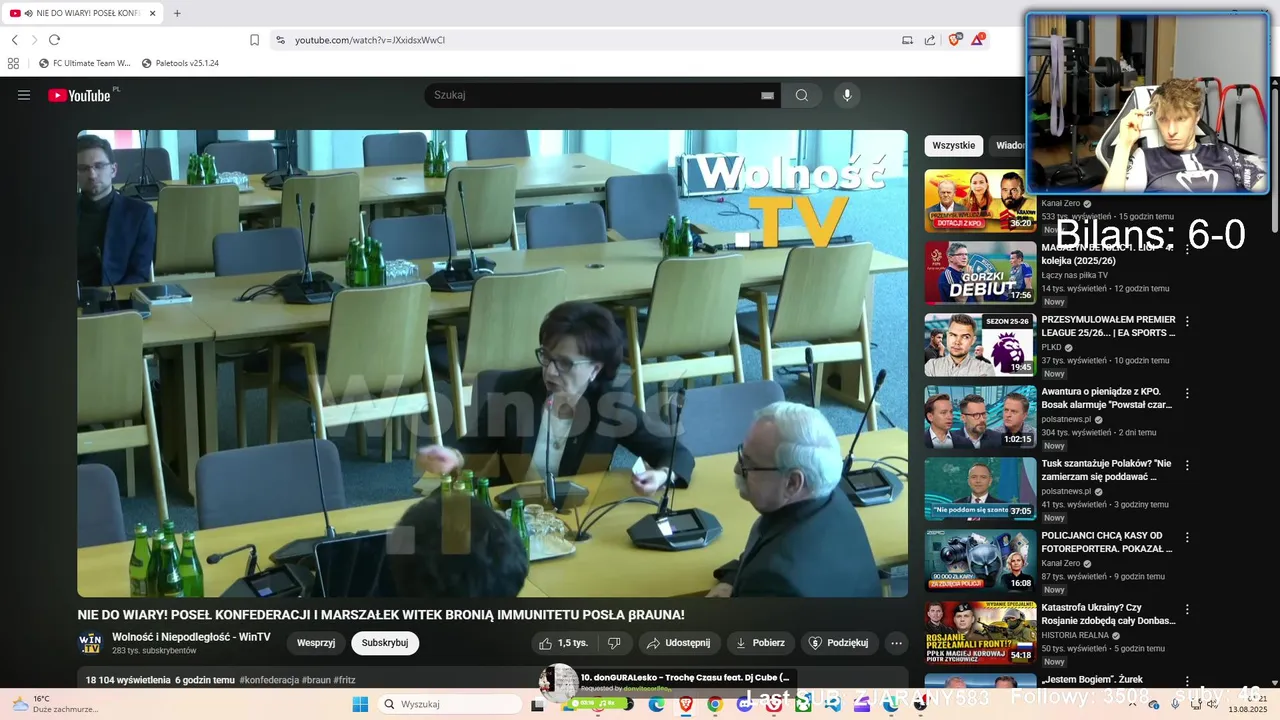Image resolution: width=1280 pixels, height=720 pixels.
Task: Install the YouTube app from address bar
Action: (x=908, y=40)
